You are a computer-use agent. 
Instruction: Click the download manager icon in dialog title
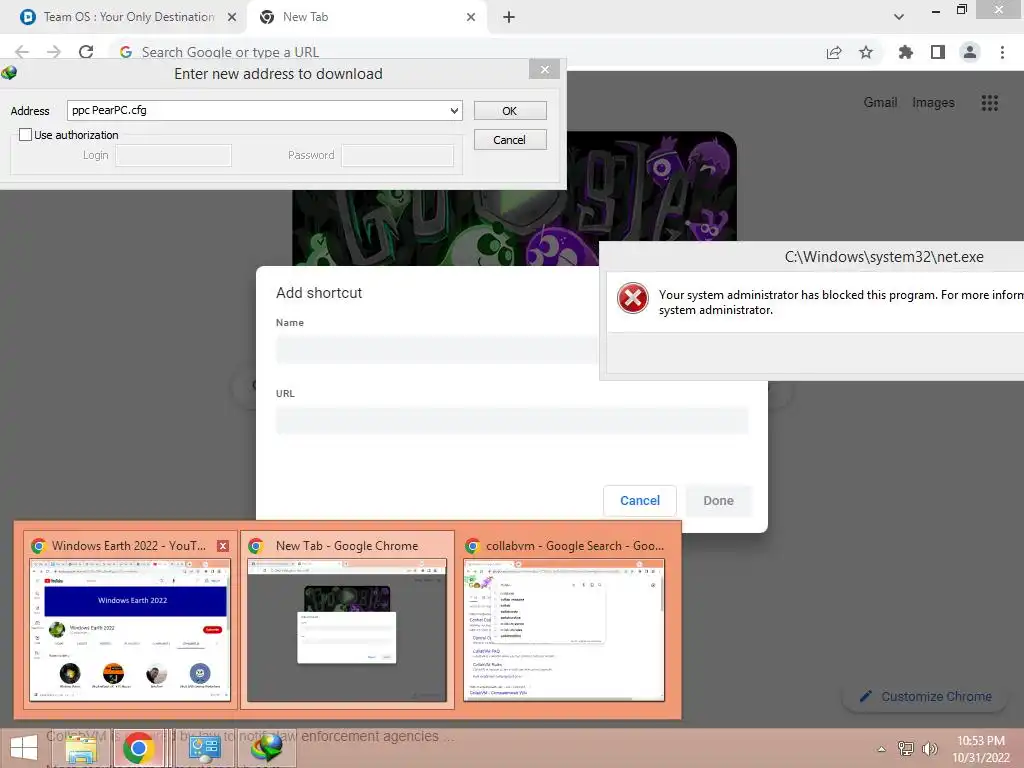[x=9, y=72]
